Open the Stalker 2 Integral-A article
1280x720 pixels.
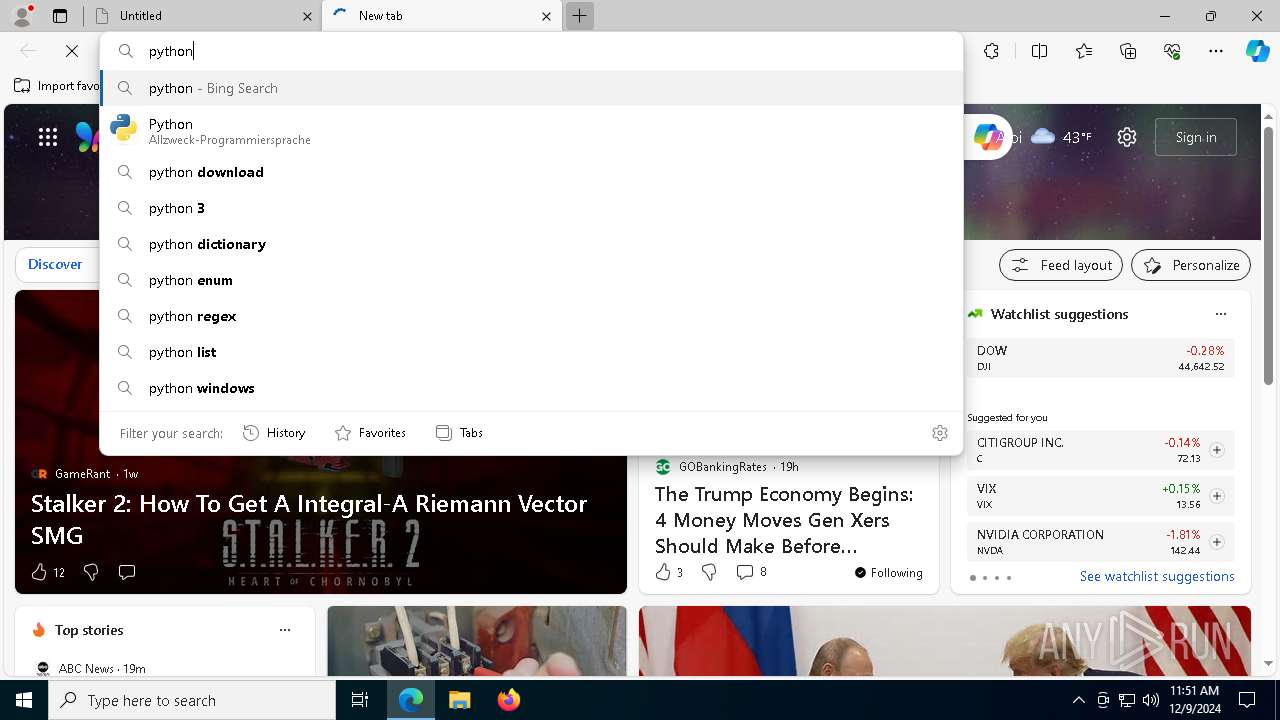(x=309, y=519)
